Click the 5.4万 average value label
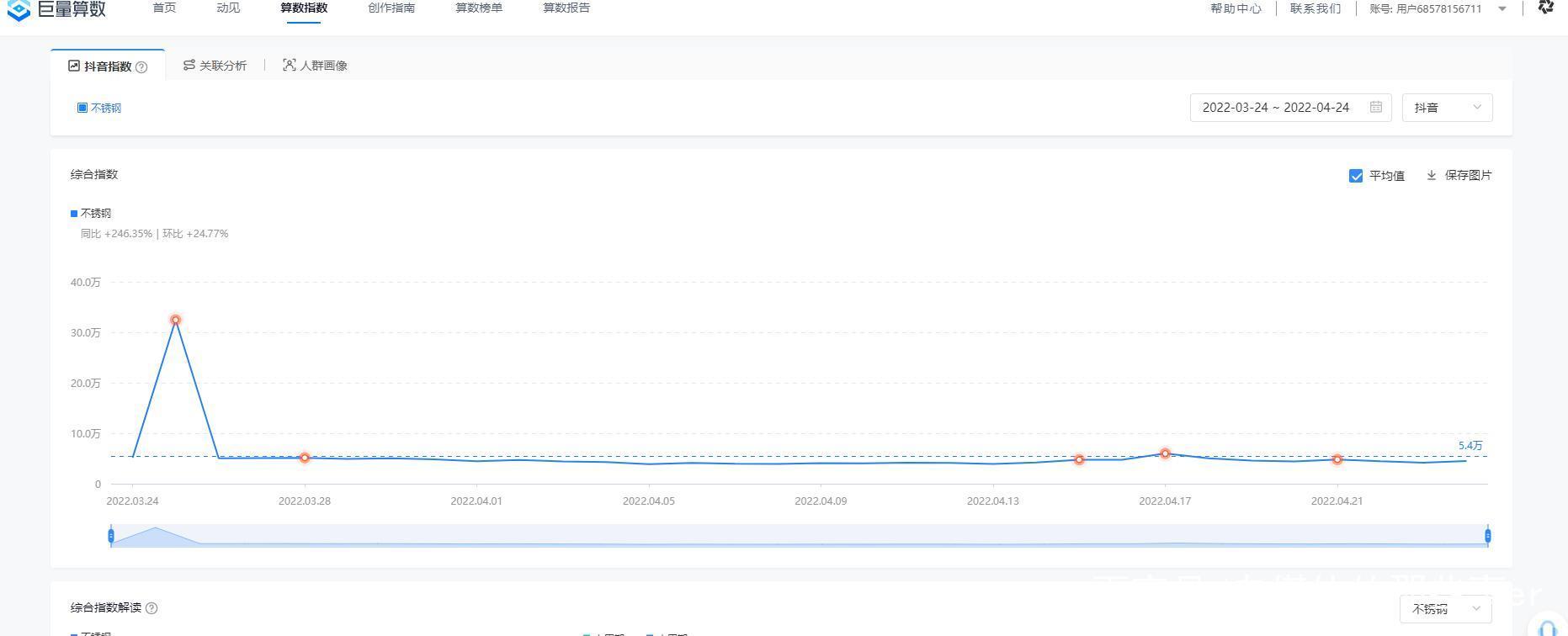 click(1470, 446)
